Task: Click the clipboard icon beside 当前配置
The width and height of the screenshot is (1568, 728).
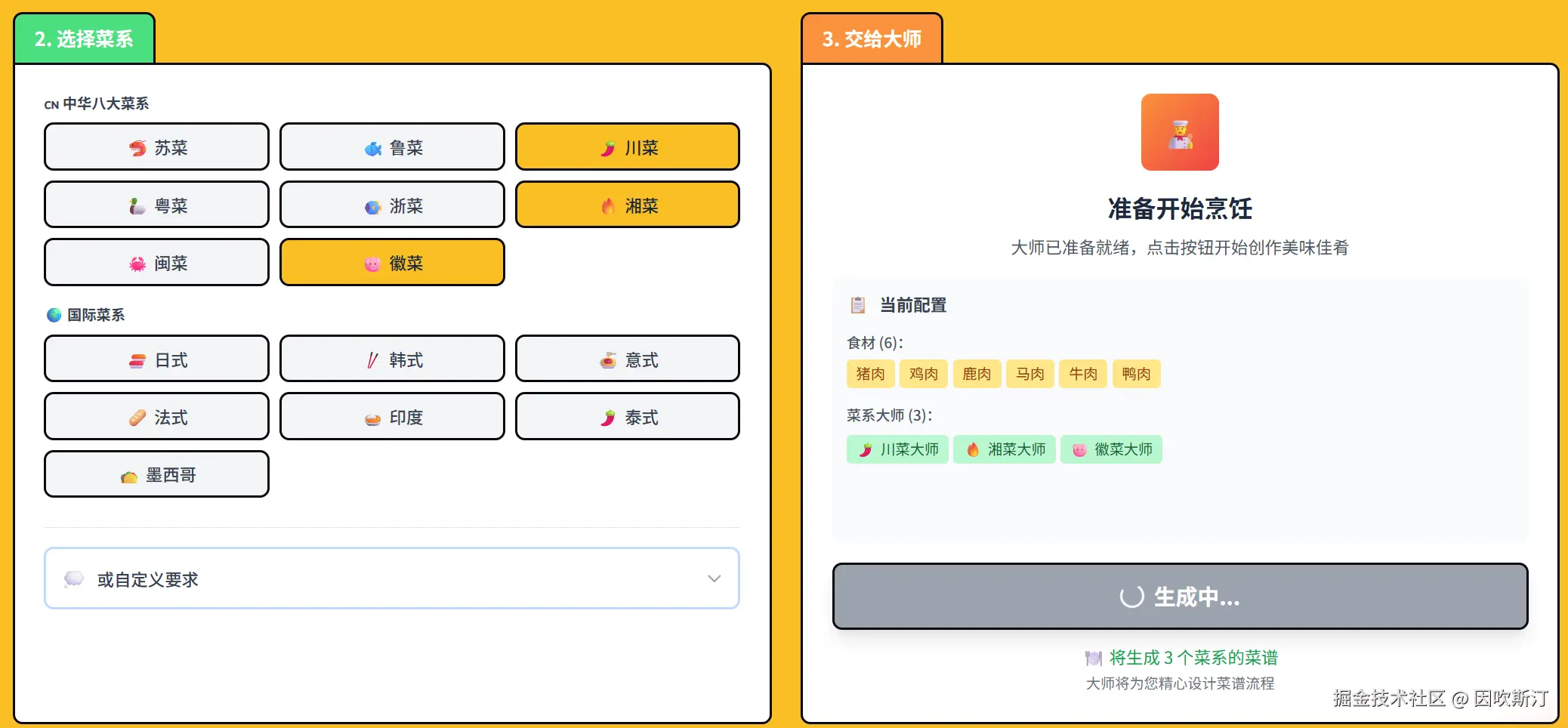Action: [x=857, y=305]
